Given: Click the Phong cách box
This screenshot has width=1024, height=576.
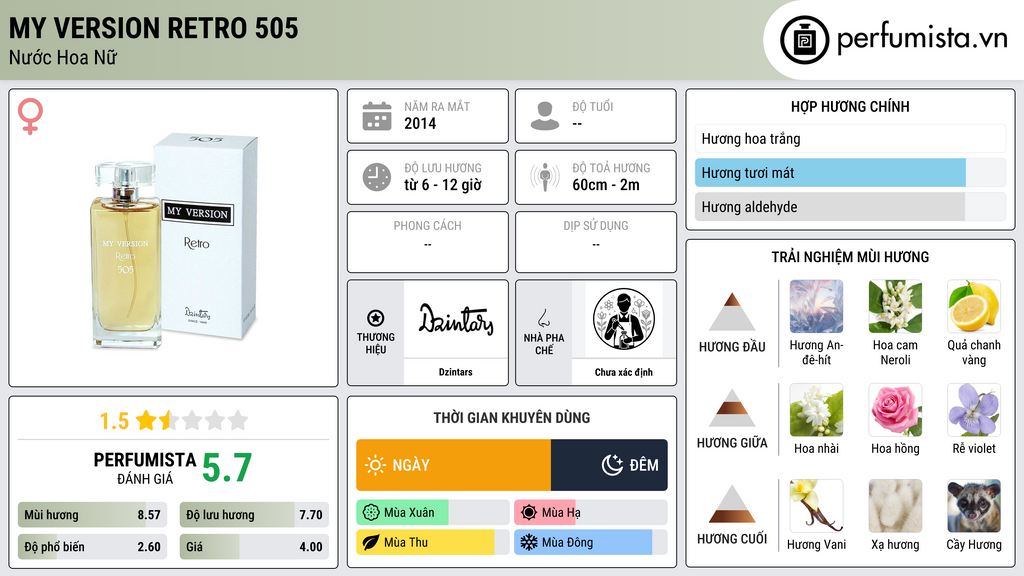Looking at the screenshot, I should [x=428, y=242].
